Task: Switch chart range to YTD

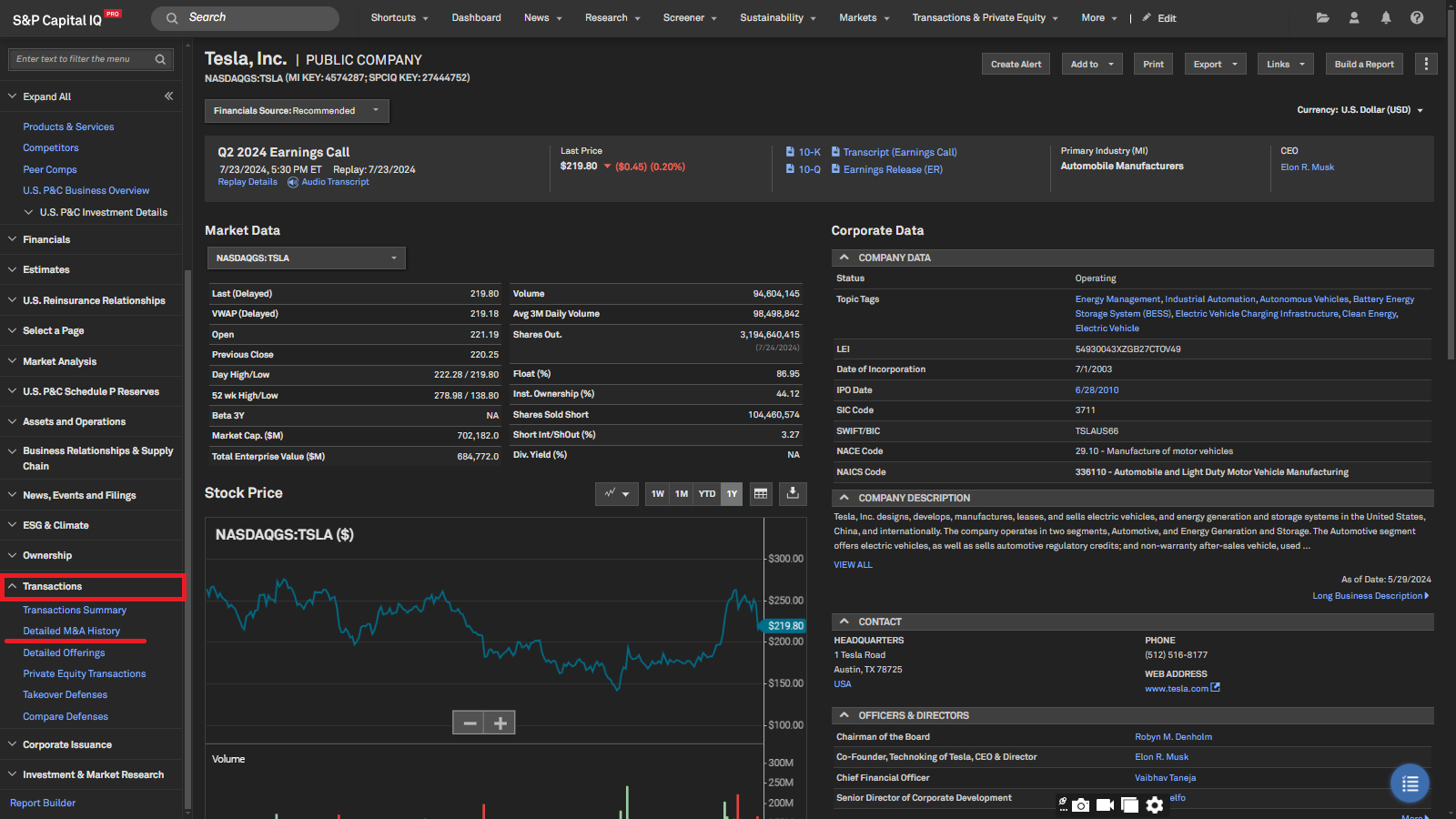Action: (x=707, y=493)
